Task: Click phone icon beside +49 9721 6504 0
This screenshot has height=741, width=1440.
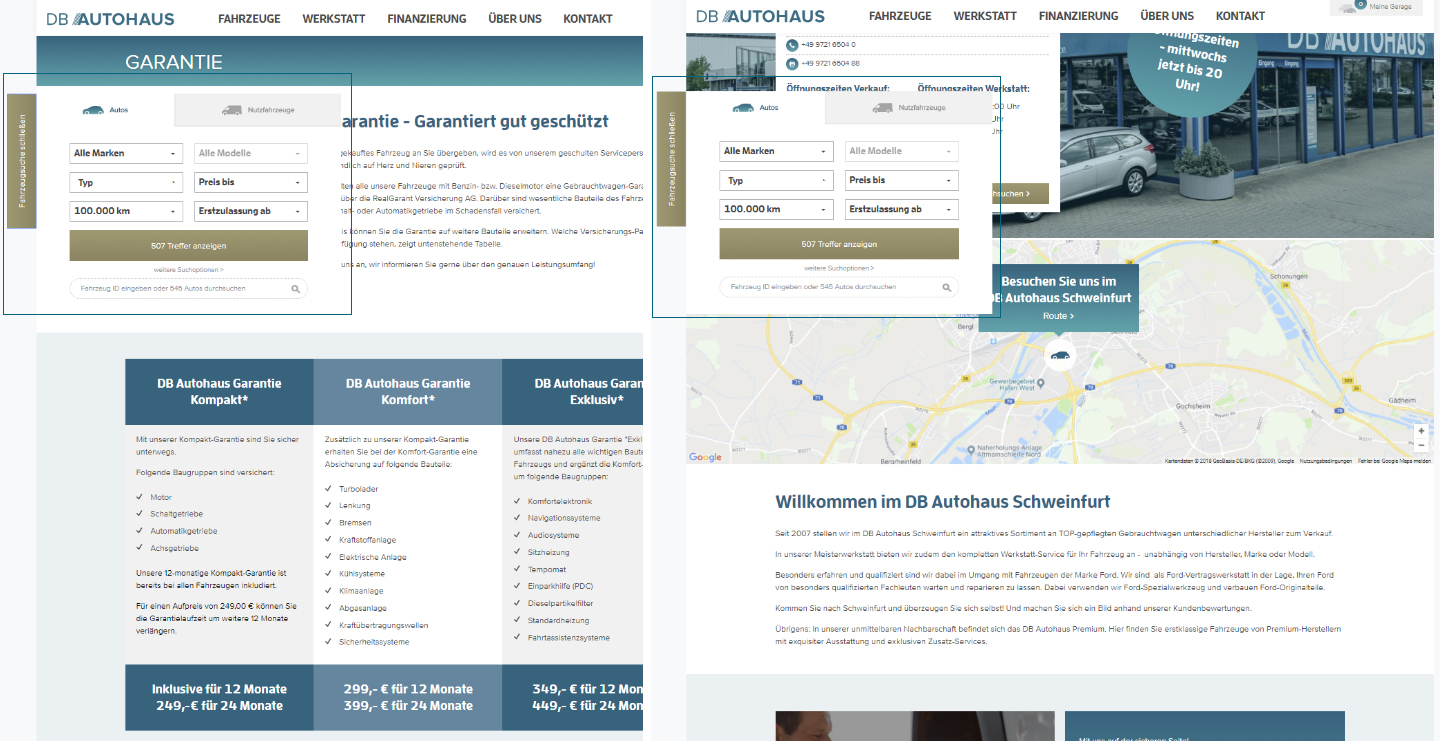Action: 793,45
